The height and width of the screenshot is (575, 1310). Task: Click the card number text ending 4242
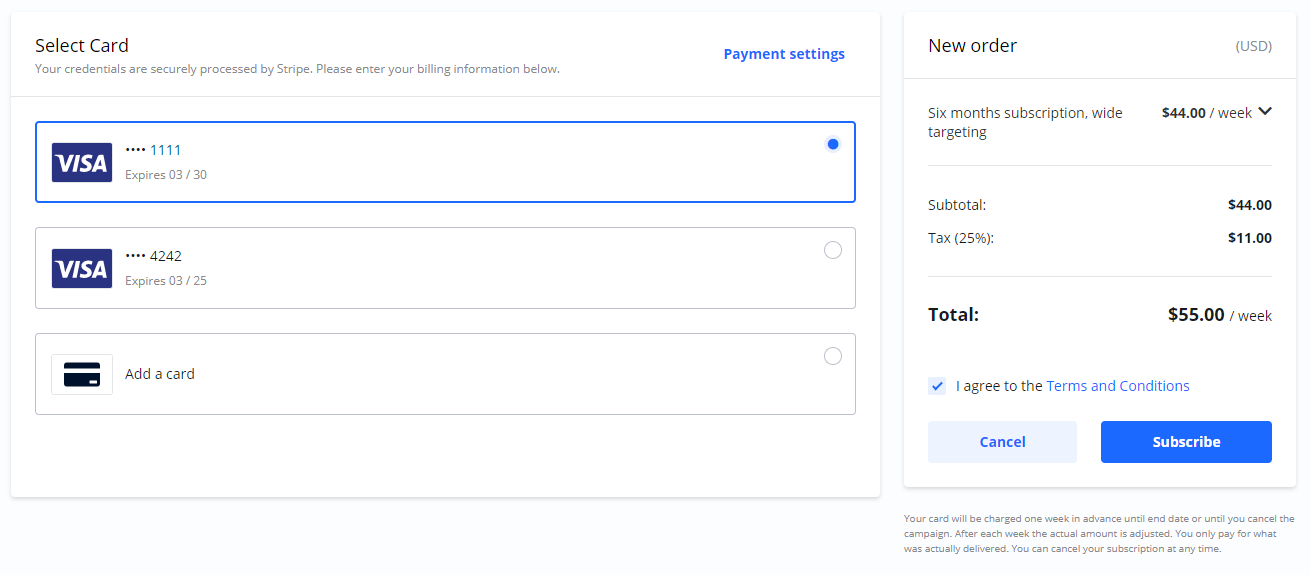tap(154, 256)
